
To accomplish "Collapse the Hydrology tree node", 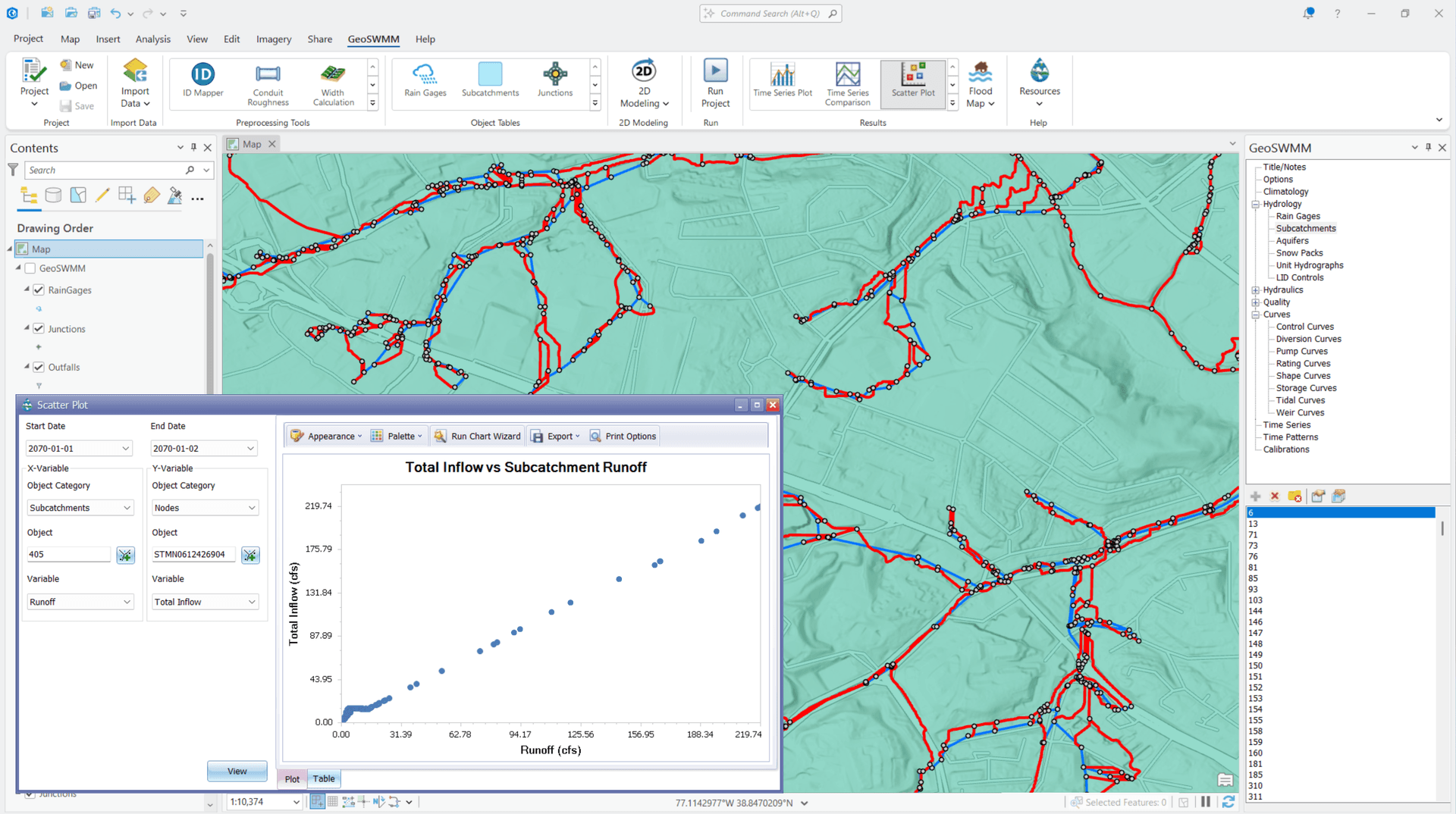I will pyautogui.click(x=1257, y=204).
